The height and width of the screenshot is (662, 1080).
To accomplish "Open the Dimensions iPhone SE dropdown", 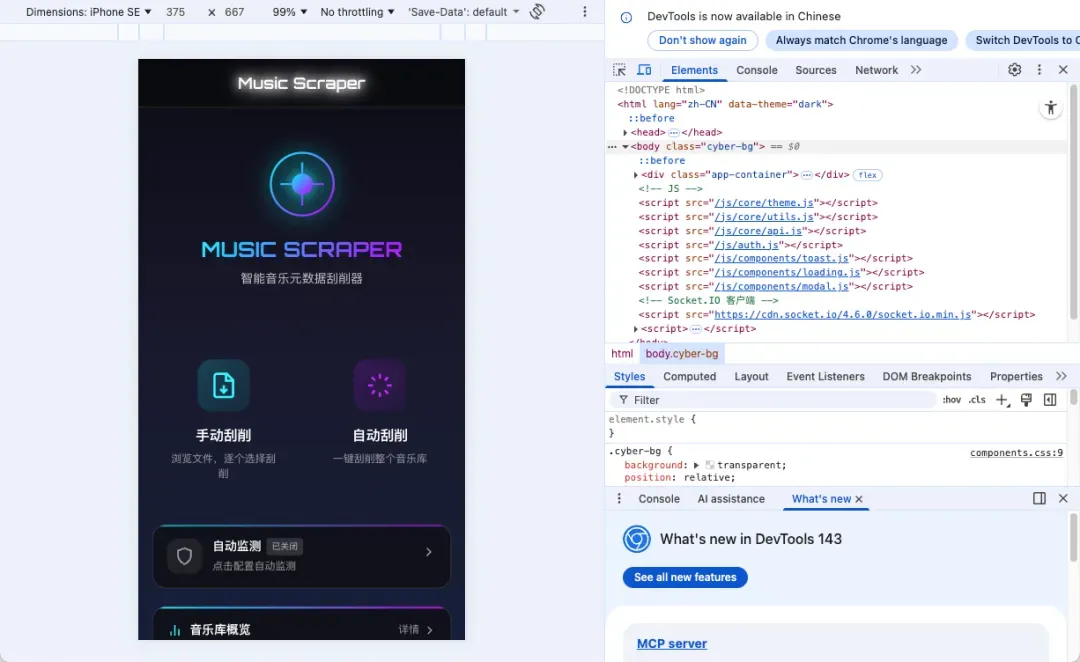I will [88, 12].
